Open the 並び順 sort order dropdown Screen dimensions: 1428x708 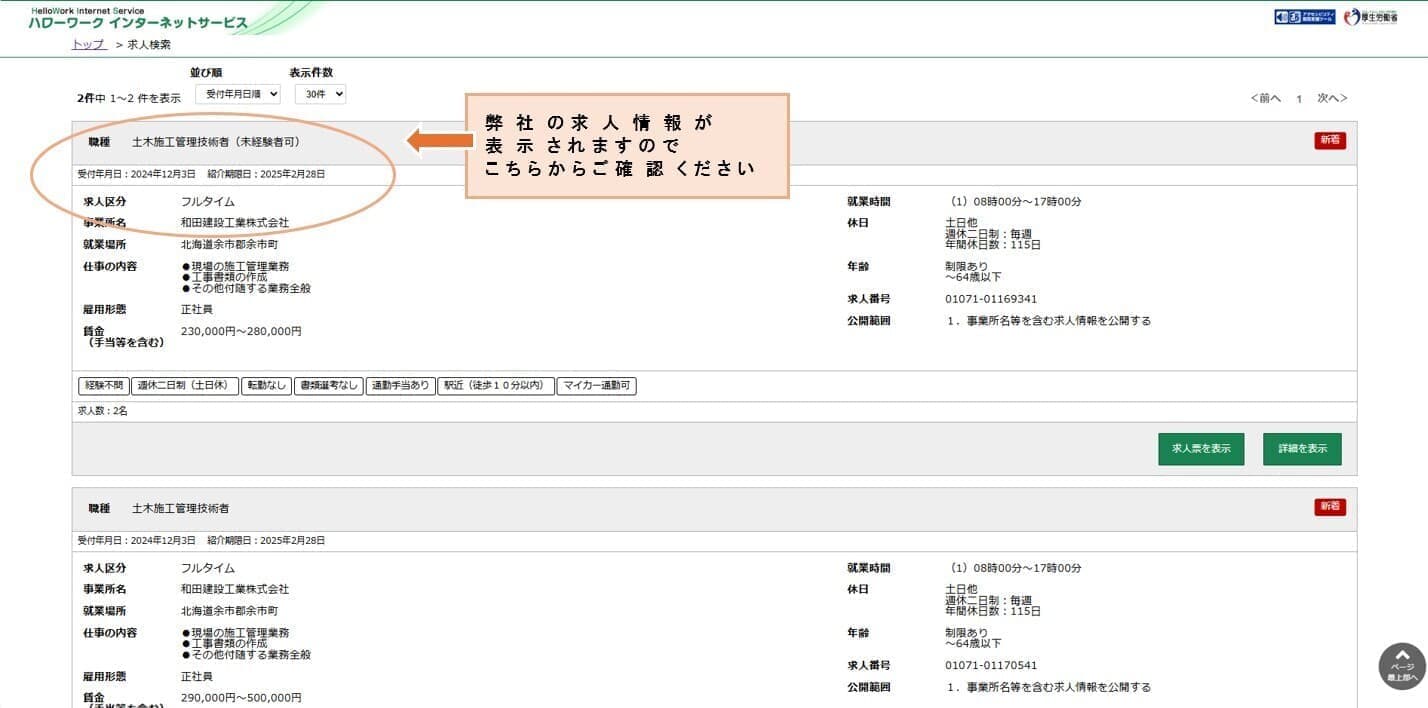point(237,94)
